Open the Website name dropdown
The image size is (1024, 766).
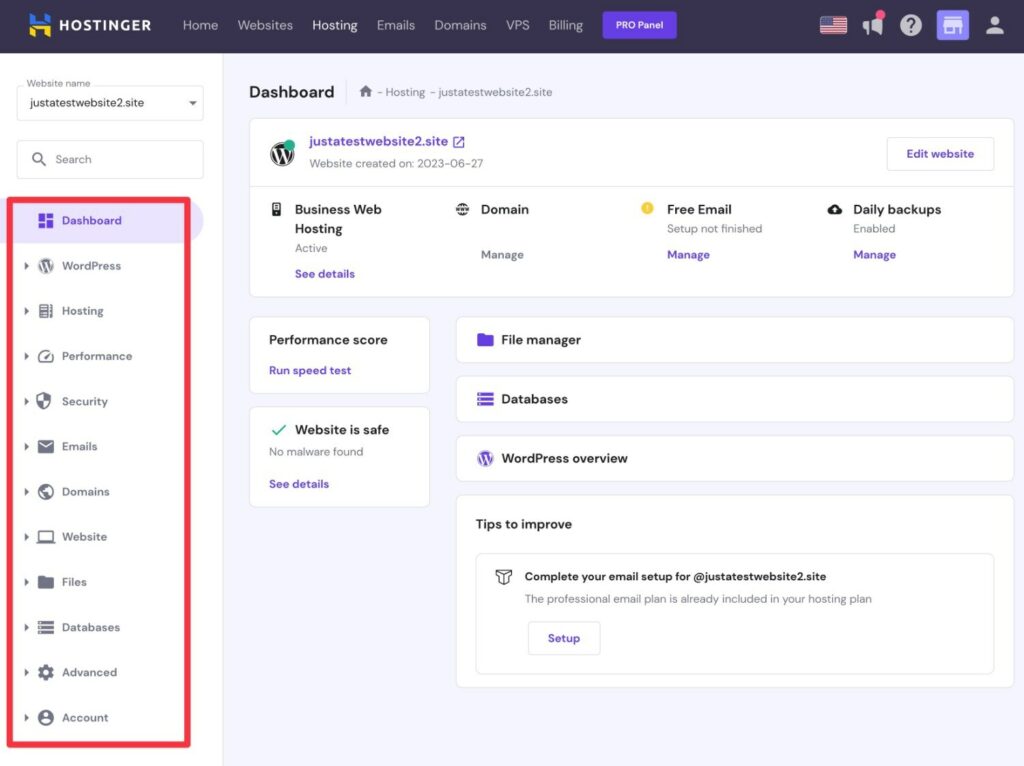coord(110,103)
